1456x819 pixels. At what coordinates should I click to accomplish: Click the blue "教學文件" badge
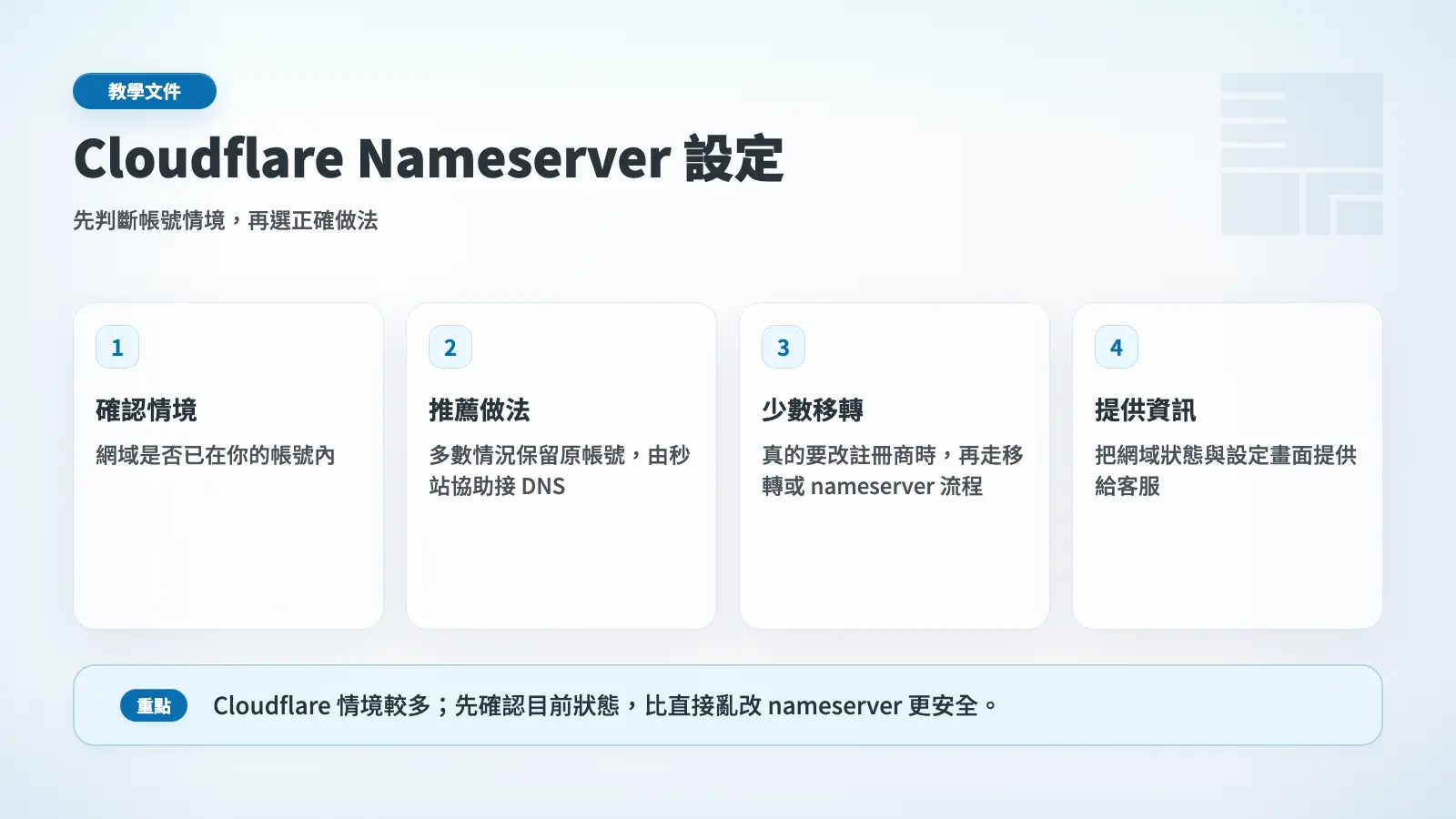click(145, 91)
